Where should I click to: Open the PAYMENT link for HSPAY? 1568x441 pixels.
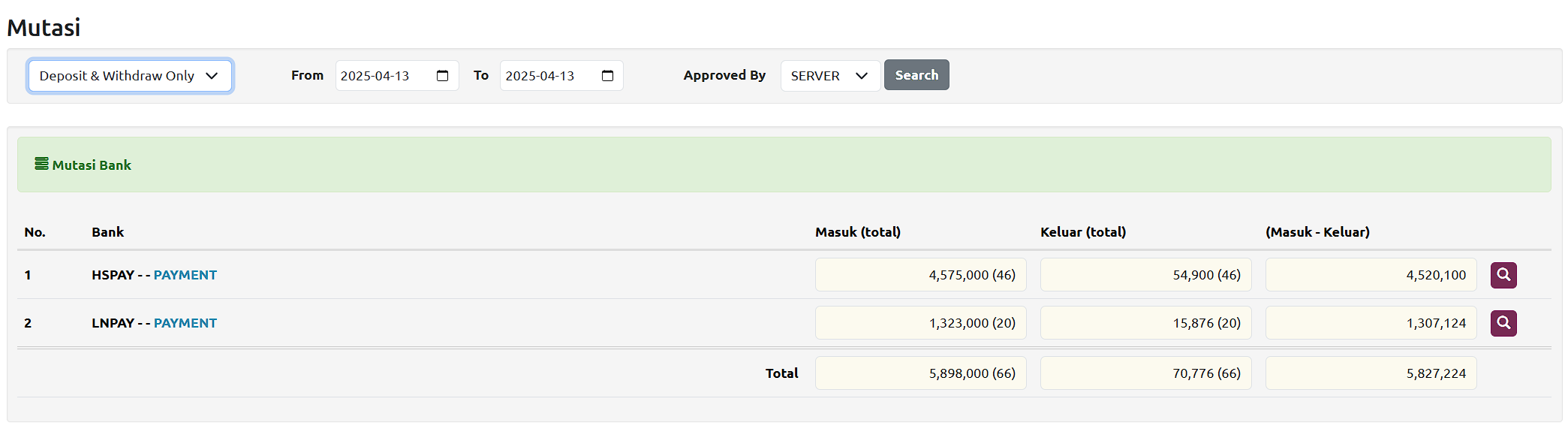pos(185,275)
